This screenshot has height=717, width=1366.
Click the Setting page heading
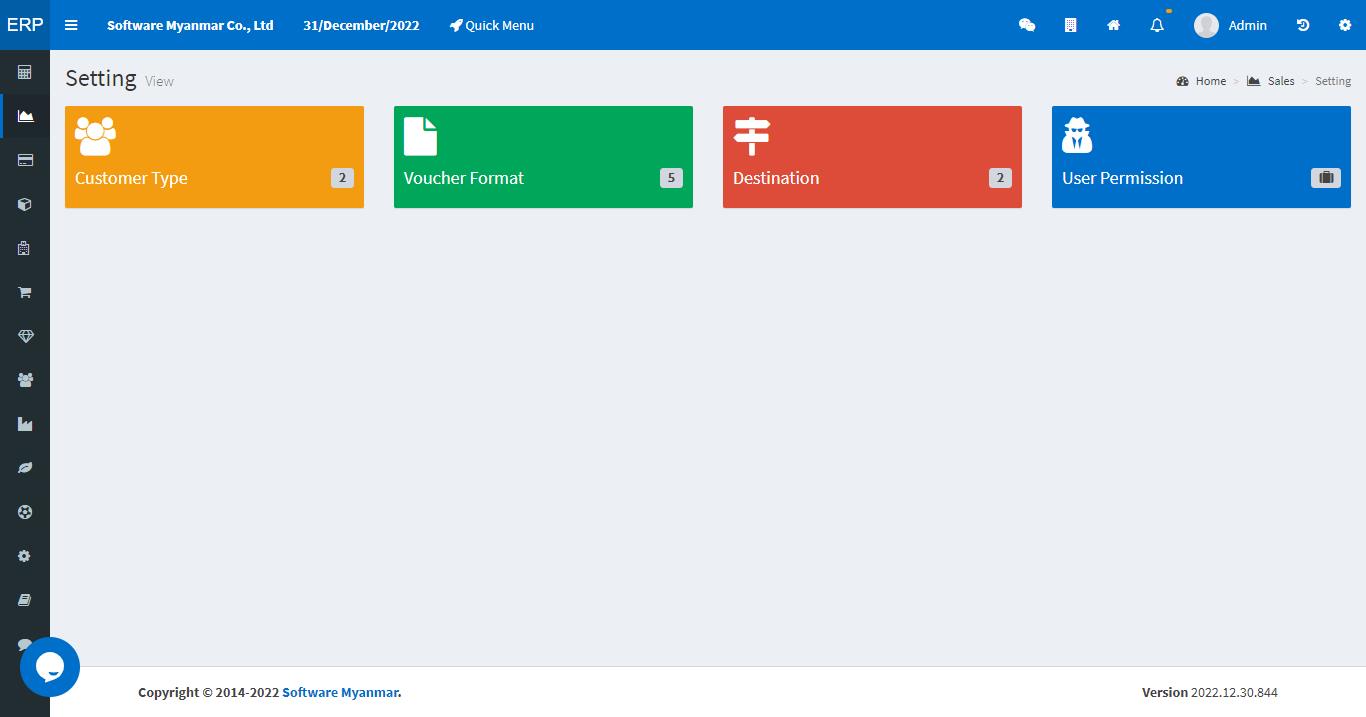click(x=101, y=78)
